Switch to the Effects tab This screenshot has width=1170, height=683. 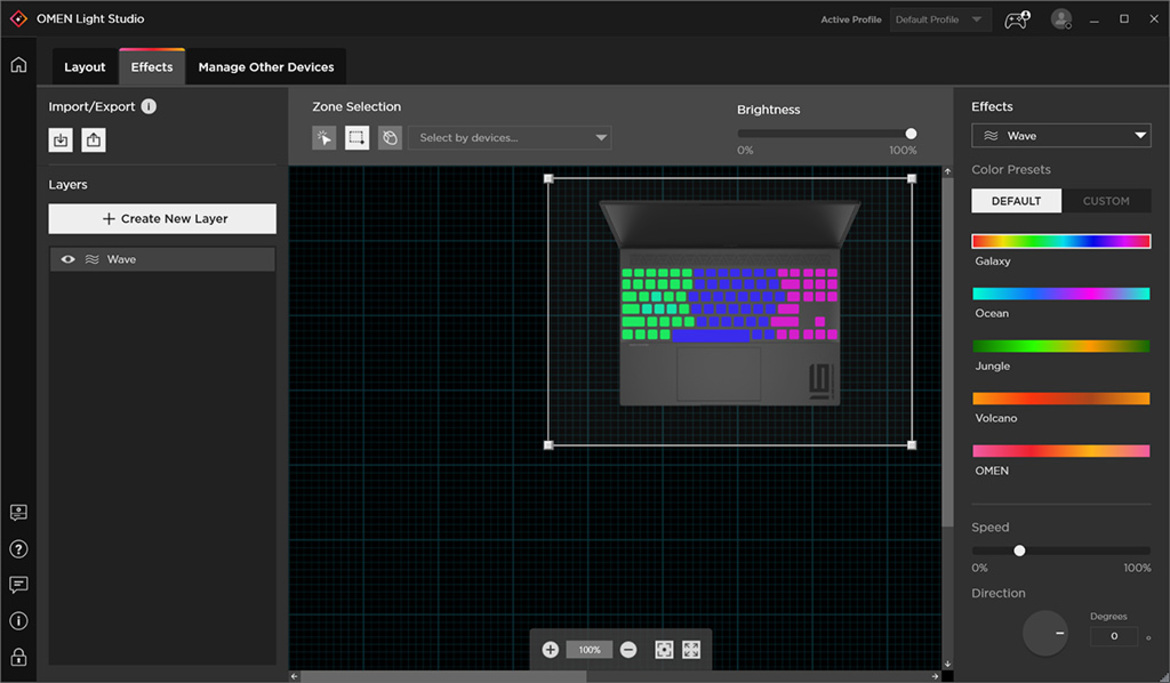tap(152, 67)
